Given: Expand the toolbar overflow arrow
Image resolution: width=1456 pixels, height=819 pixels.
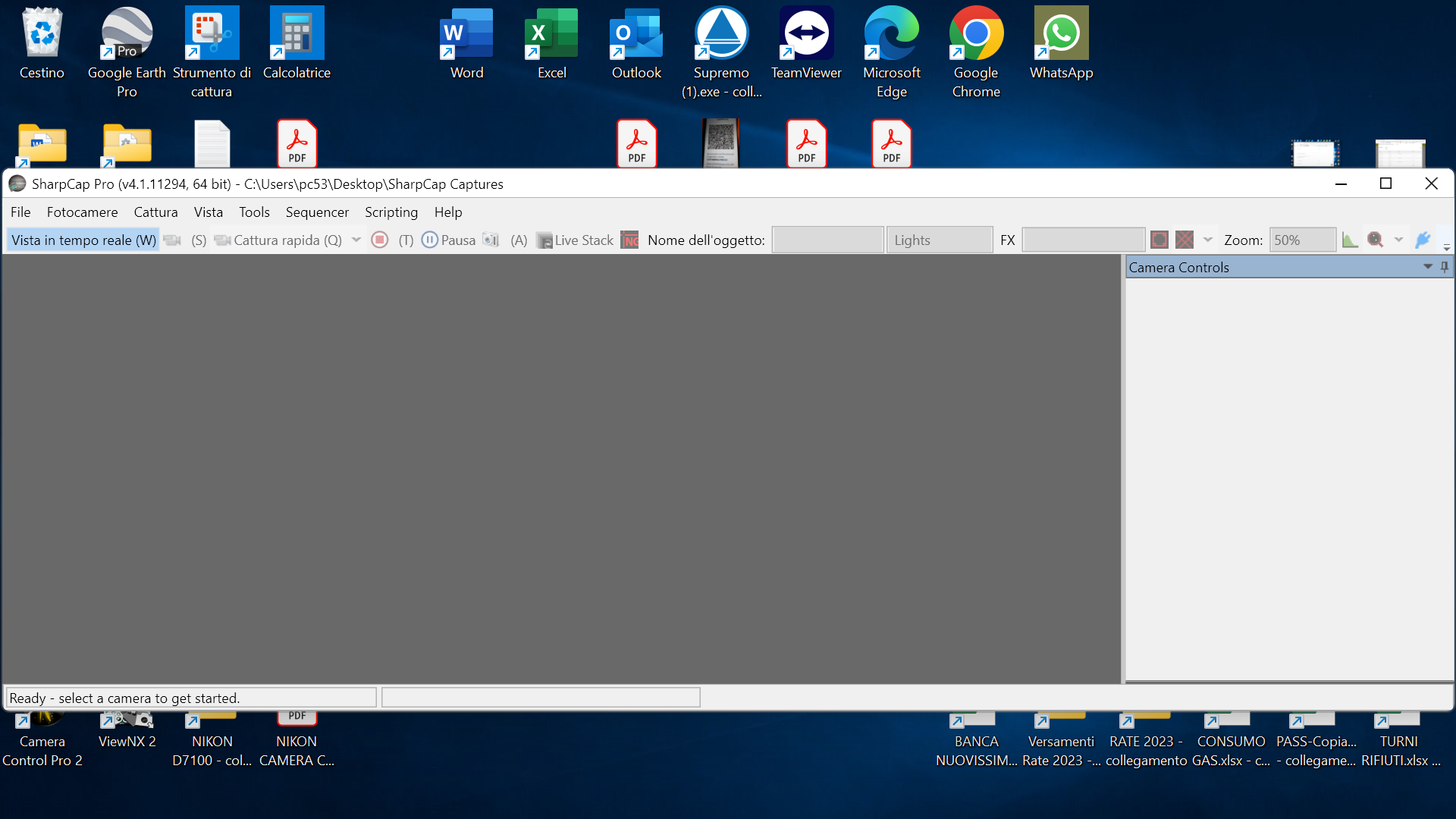Looking at the screenshot, I should (1447, 247).
